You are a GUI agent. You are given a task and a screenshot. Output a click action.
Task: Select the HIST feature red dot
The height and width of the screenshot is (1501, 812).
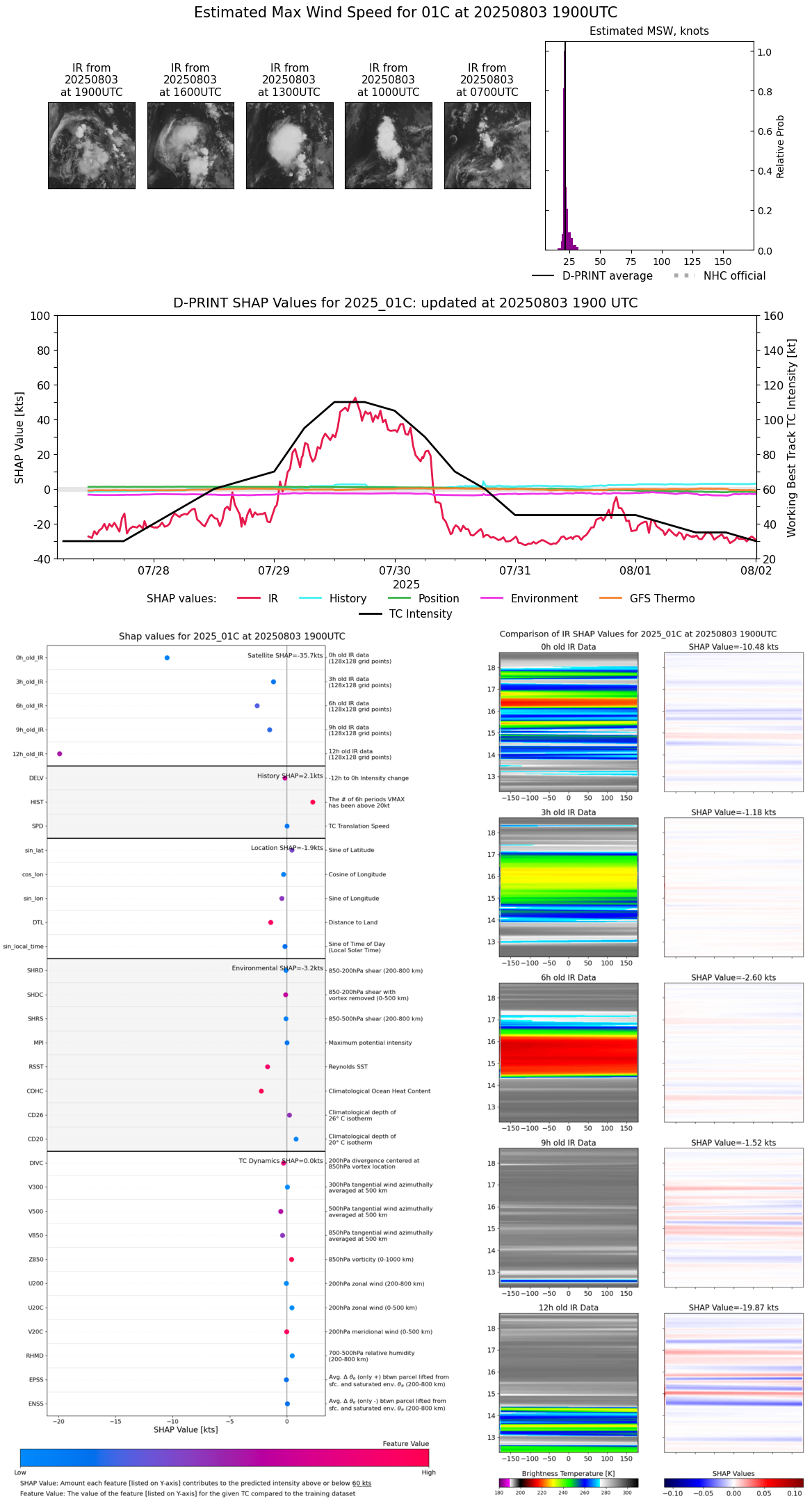click(313, 802)
